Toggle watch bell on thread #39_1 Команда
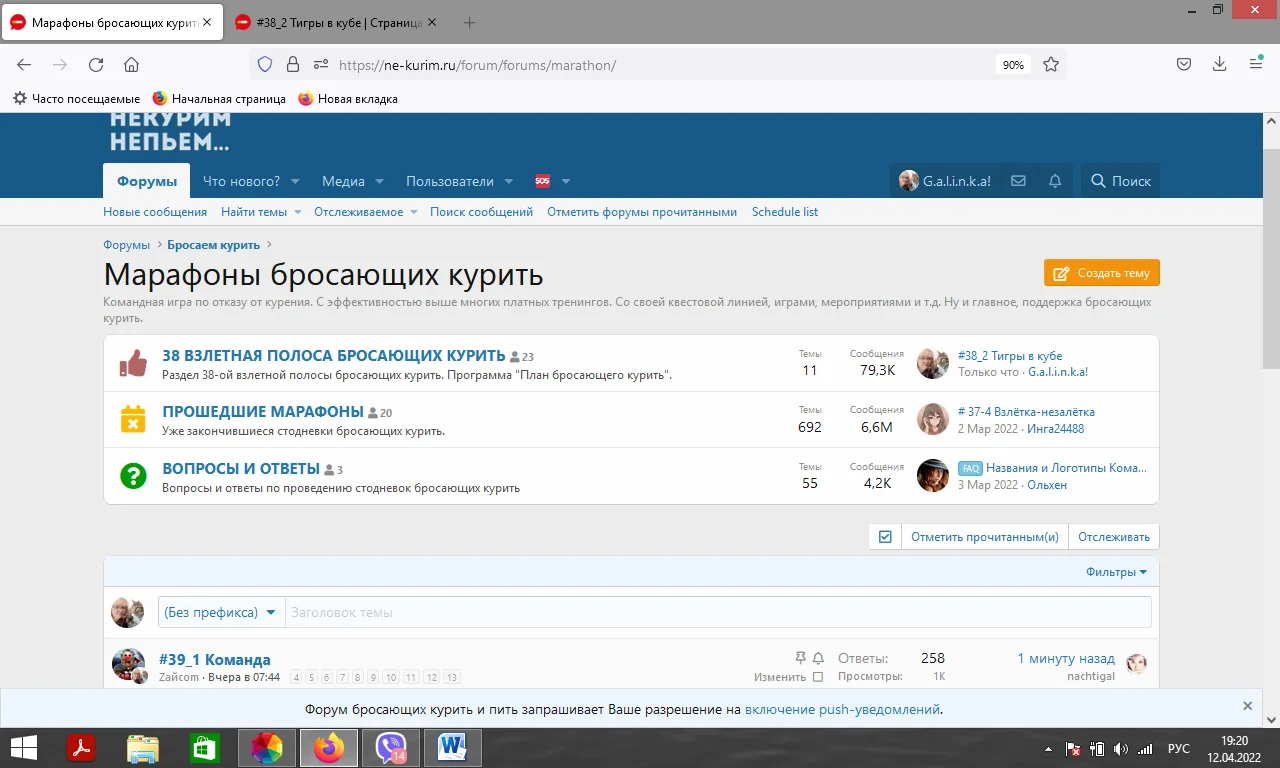1280x768 pixels. tap(818, 657)
